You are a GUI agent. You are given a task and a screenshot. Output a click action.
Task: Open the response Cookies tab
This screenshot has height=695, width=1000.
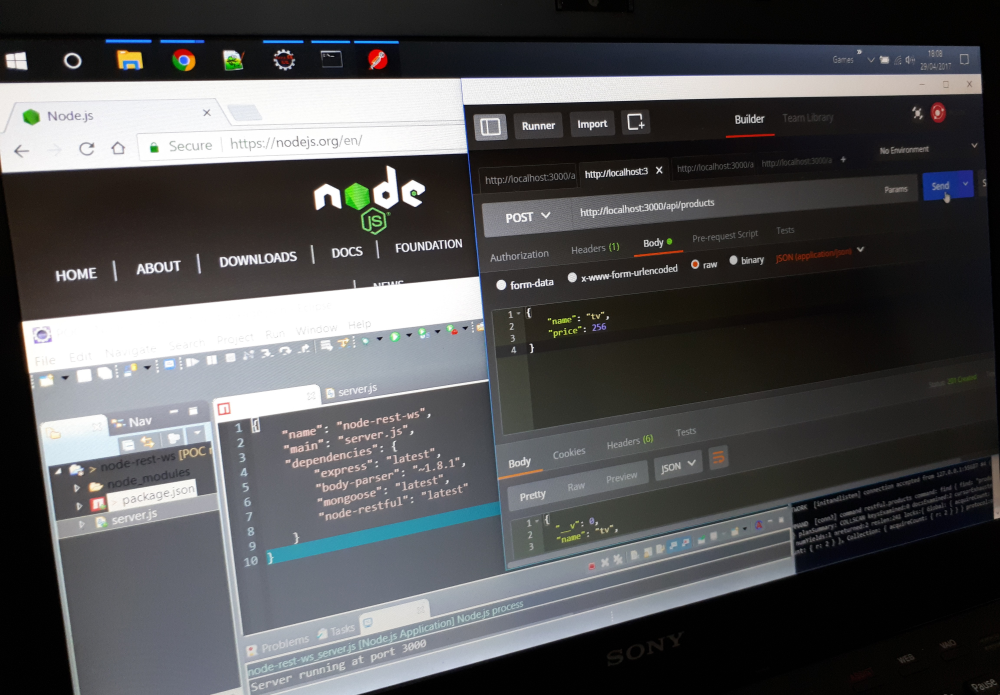569,453
